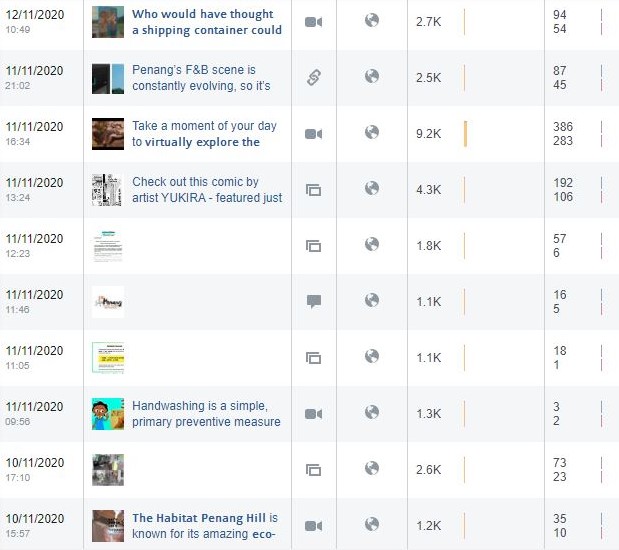This screenshot has height=550, width=619.
Task: Click engagement numbers 386 and 283
Action: (563, 134)
